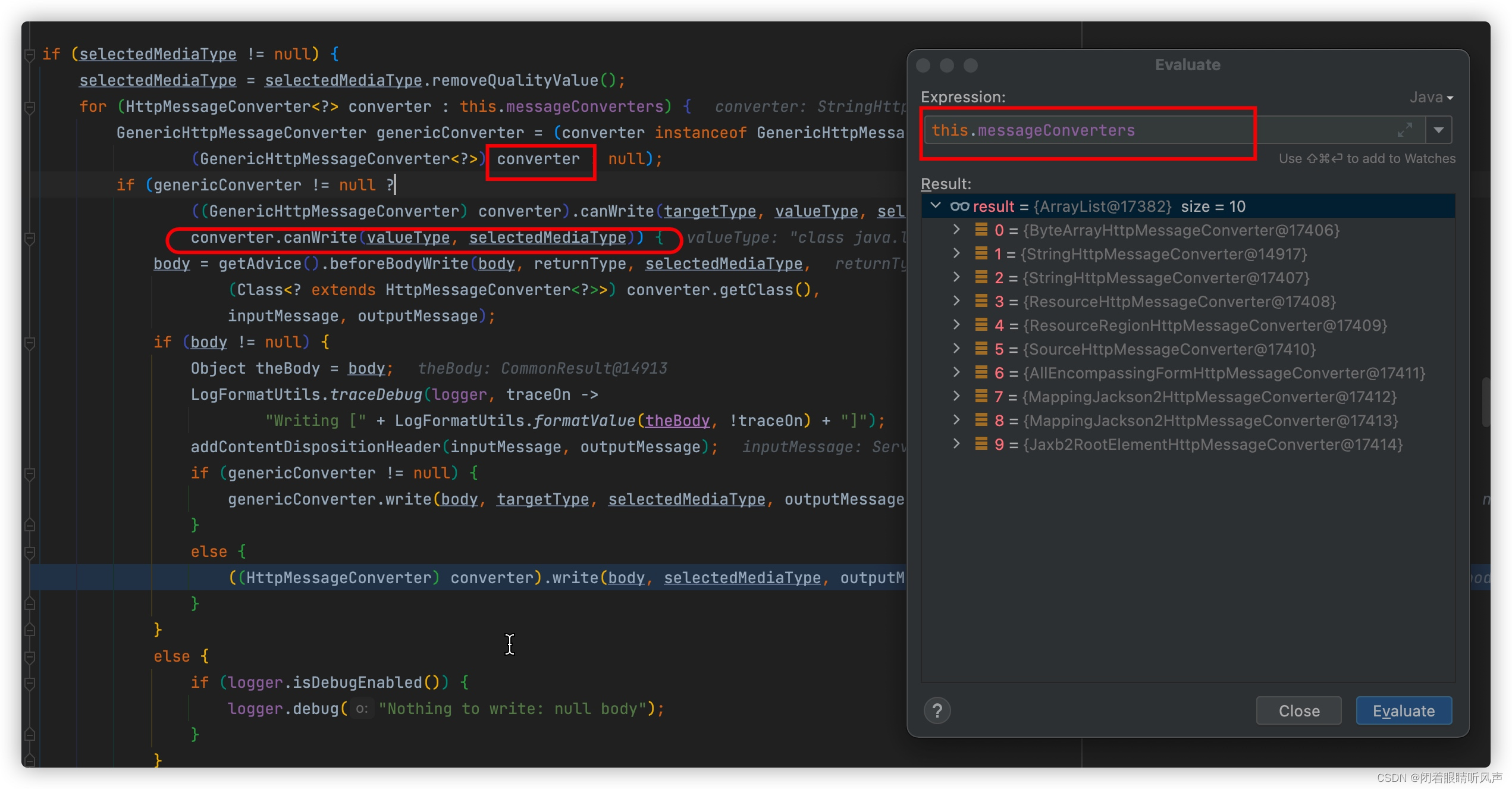Fold the for-loop over messageConverters
This screenshot has height=789, width=1512.
pos(29,107)
